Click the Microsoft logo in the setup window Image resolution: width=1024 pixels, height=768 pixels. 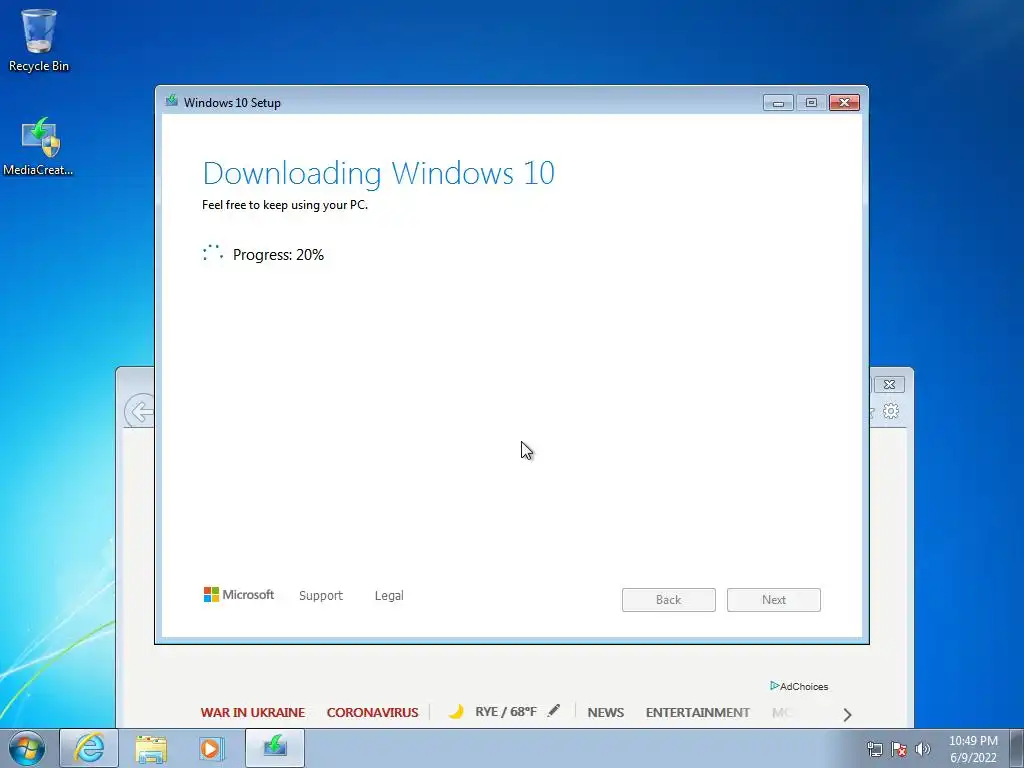point(239,595)
